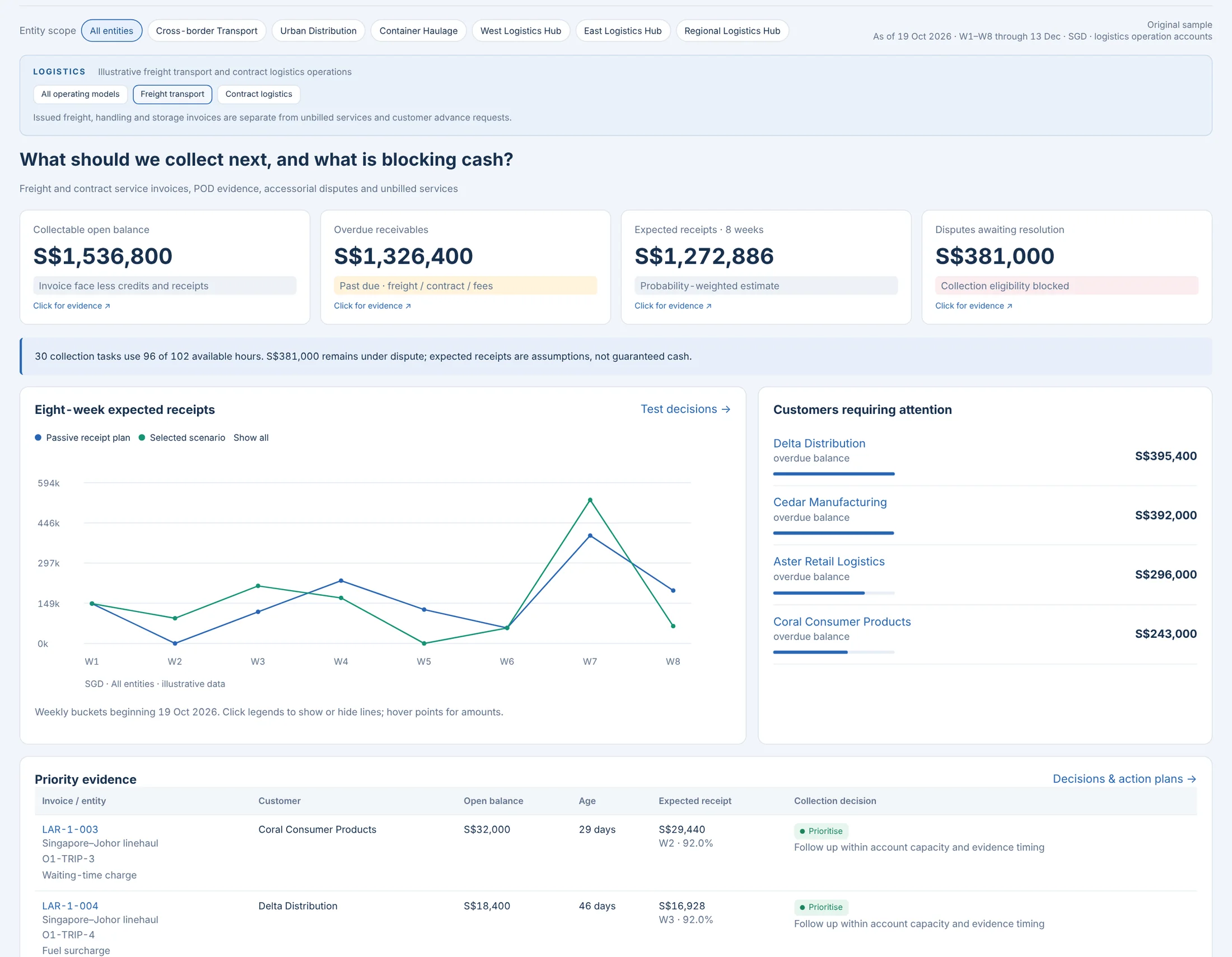
Task: Filter by Container Haulage entity
Action: (x=418, y=30)
